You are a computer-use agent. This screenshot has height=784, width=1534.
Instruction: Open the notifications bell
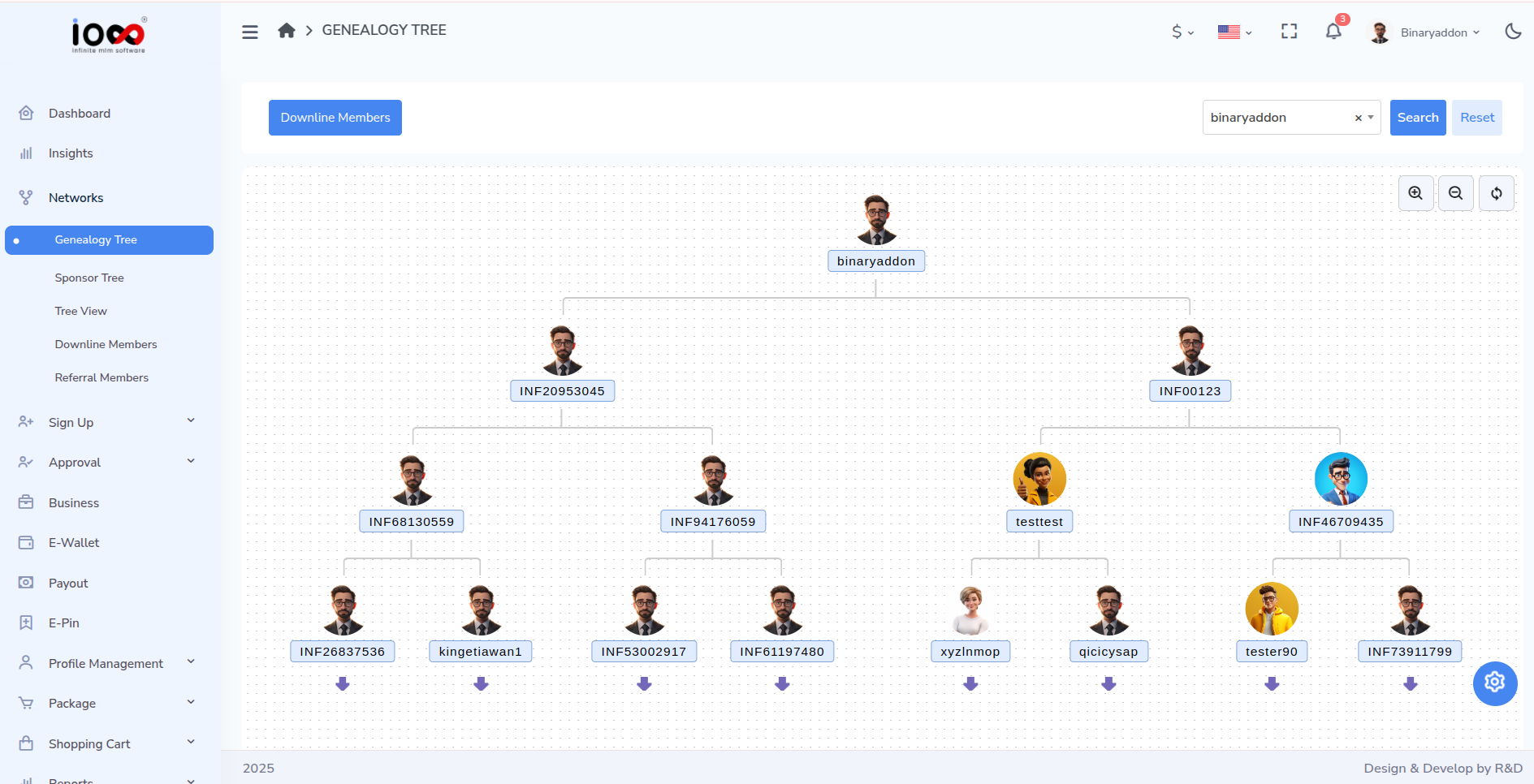click(1333, 31)
